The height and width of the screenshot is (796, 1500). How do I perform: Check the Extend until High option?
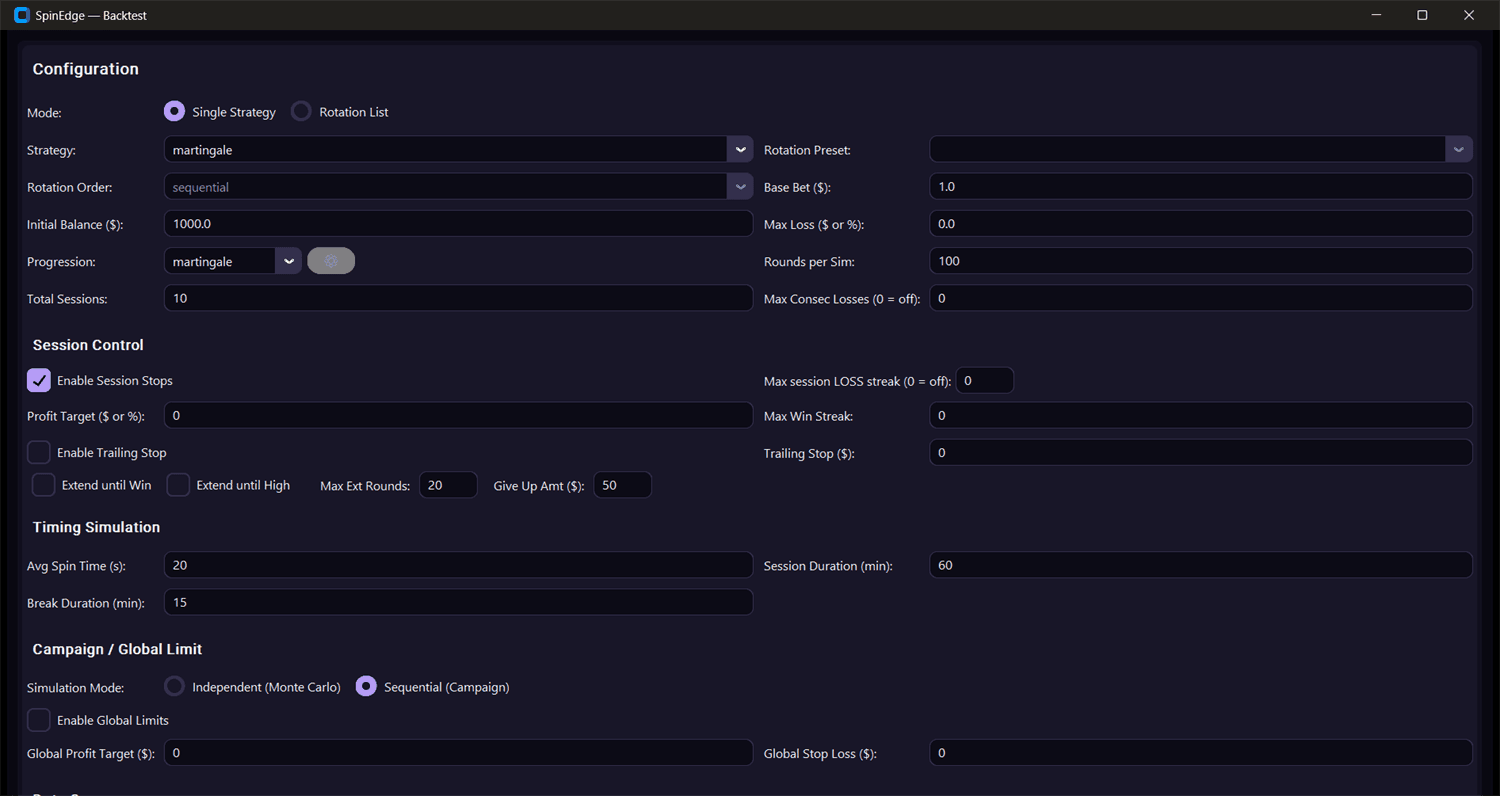point(178,485)
